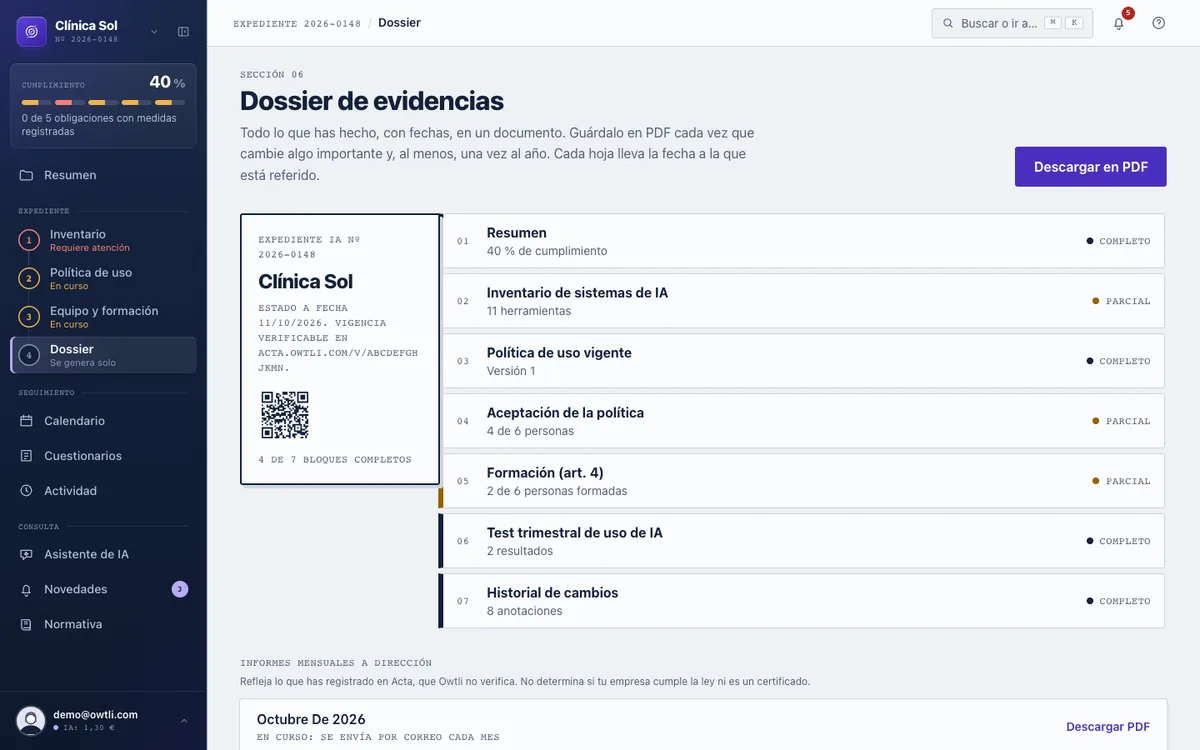The width and height of the screenshot is (1200, 750).
Task: Click COMPLETO status on Política de uso vigente row
Action: coord(1119,361)
